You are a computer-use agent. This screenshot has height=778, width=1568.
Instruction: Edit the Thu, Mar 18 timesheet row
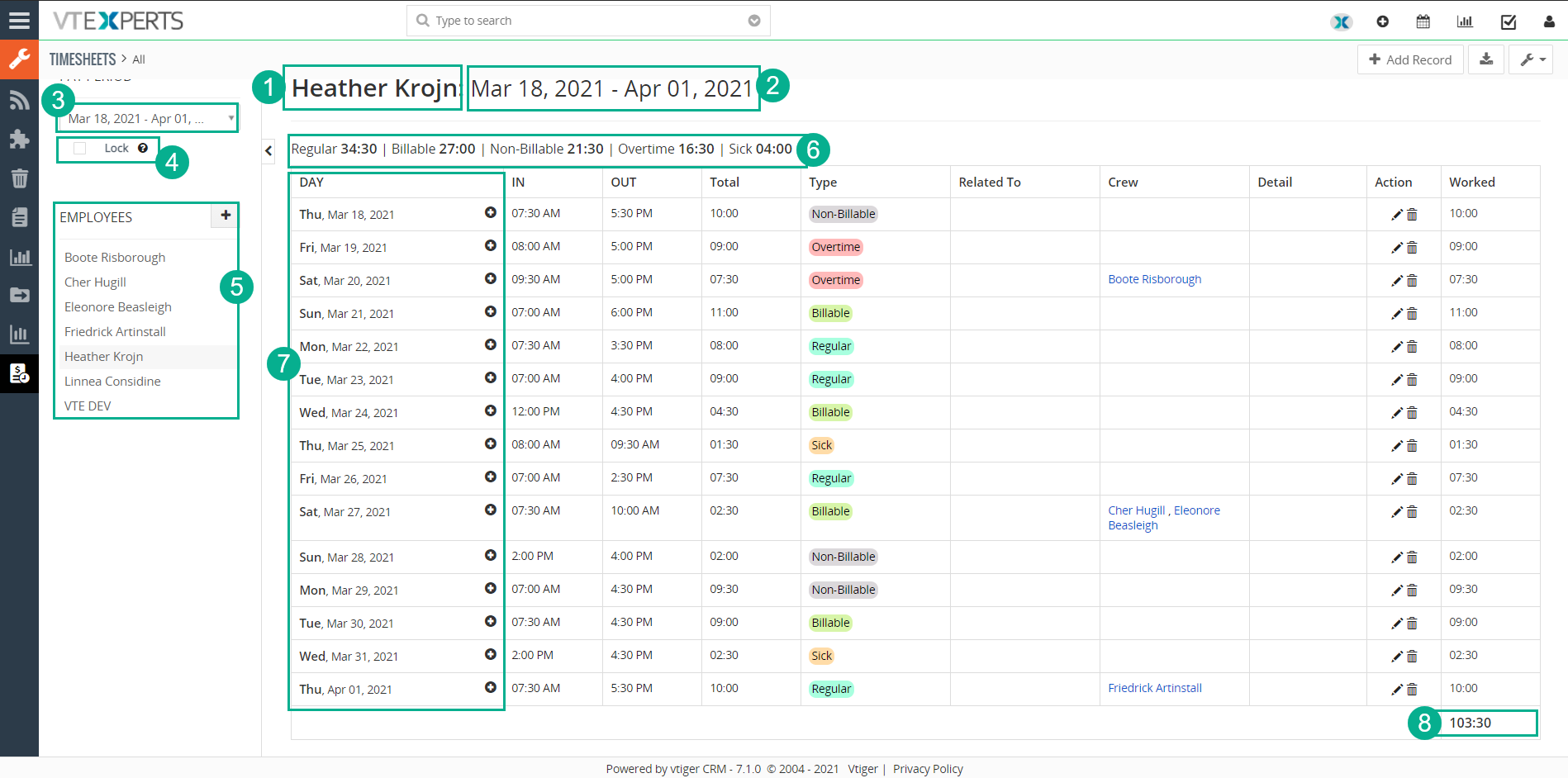click(x=1397, y=215)
